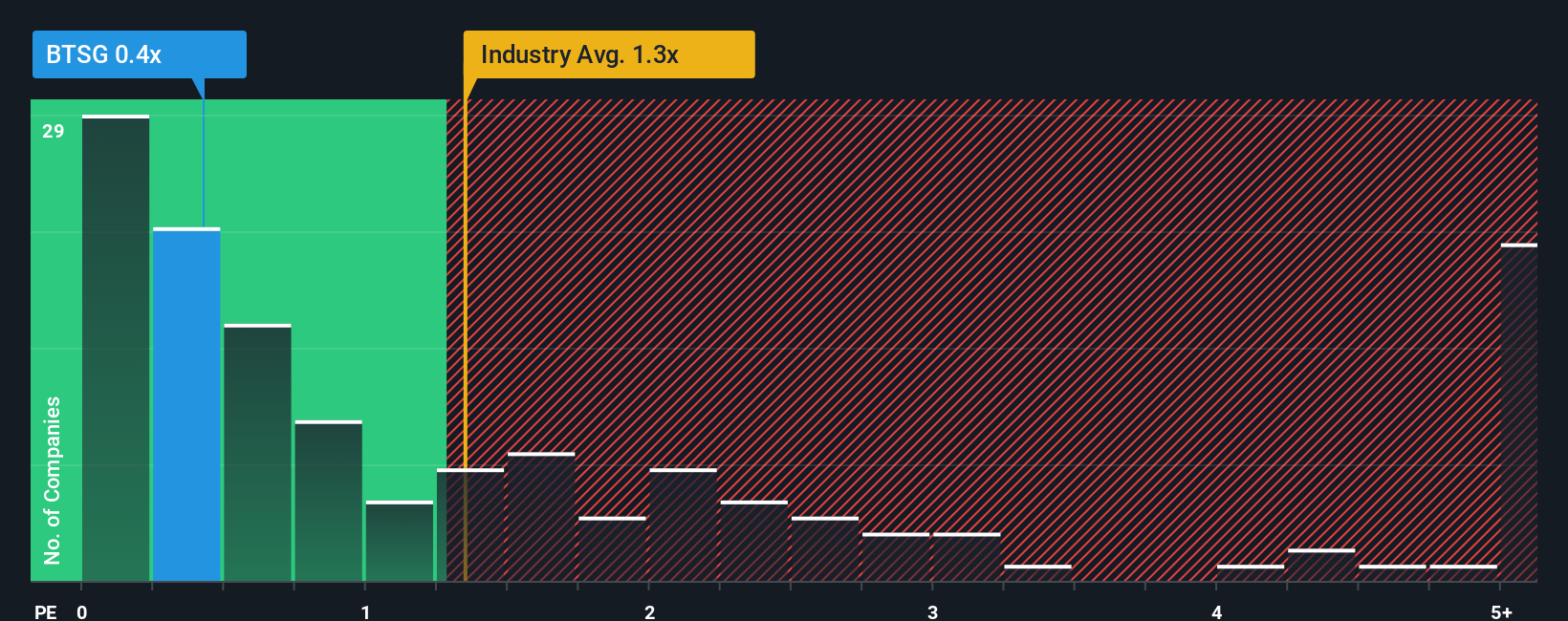The width and height of the screenshot is (1568, 621).
Task: Click the BTSG 0.4x label tag
Action: [x=140, y=54]
